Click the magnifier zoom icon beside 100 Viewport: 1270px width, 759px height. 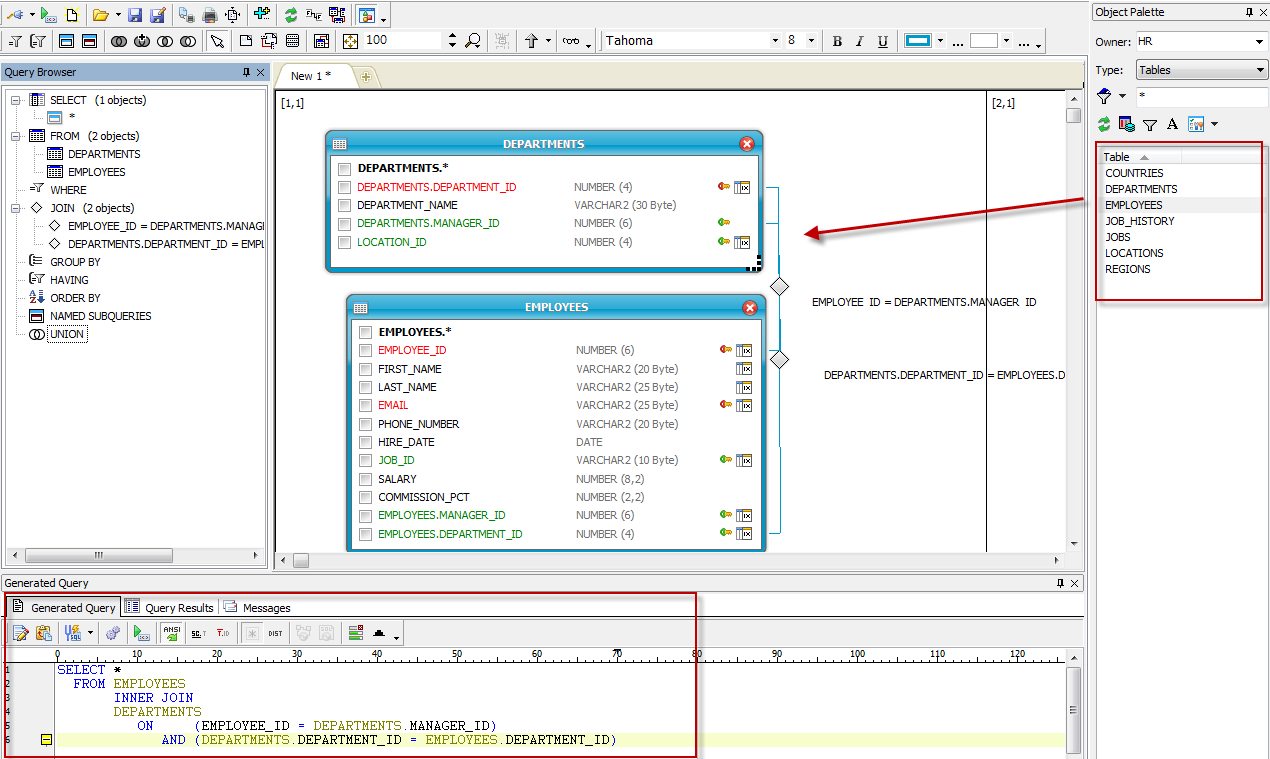point(473,41)
